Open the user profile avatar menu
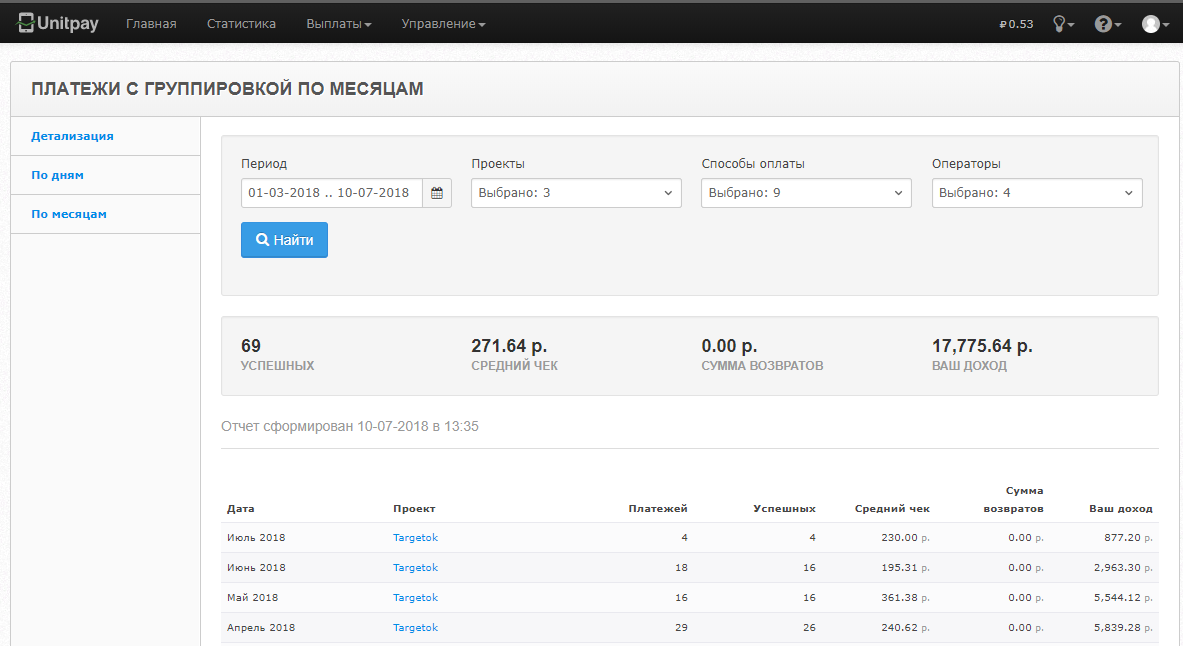 click(x=1154, y=24)
